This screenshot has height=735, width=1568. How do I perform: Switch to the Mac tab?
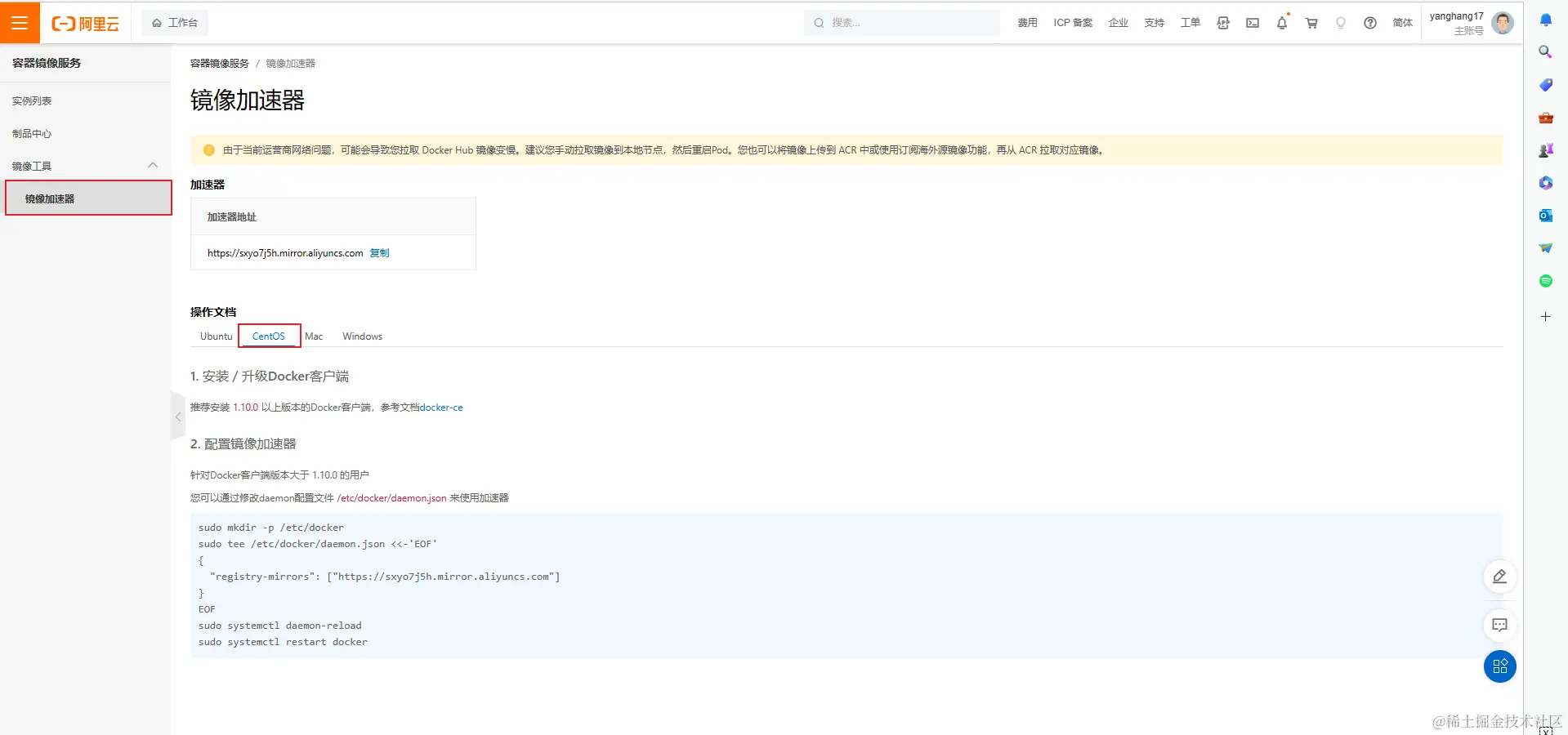(314, 336)
